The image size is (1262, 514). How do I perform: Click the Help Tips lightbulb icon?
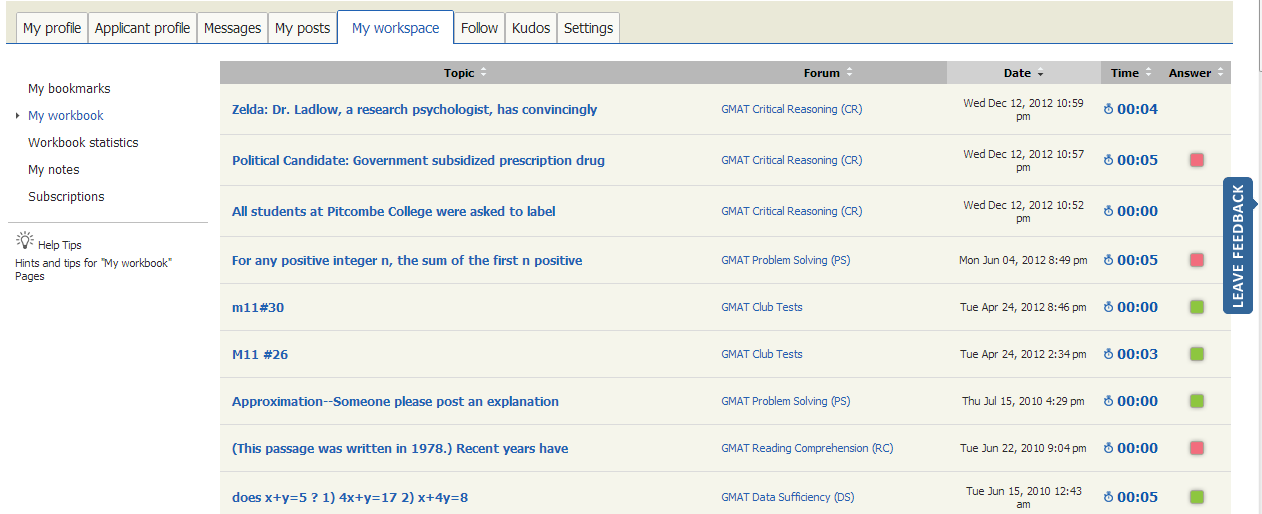[25, 241]
